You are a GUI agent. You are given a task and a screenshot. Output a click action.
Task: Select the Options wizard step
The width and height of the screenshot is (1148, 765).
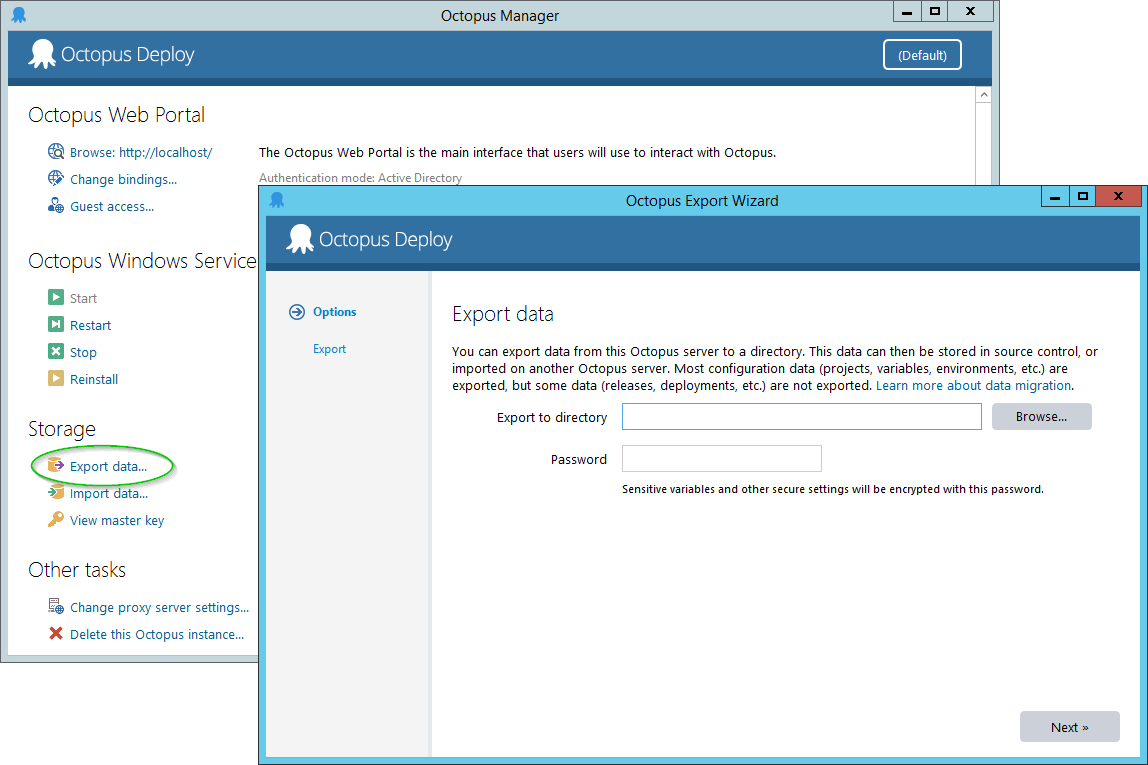click(334, 312)
